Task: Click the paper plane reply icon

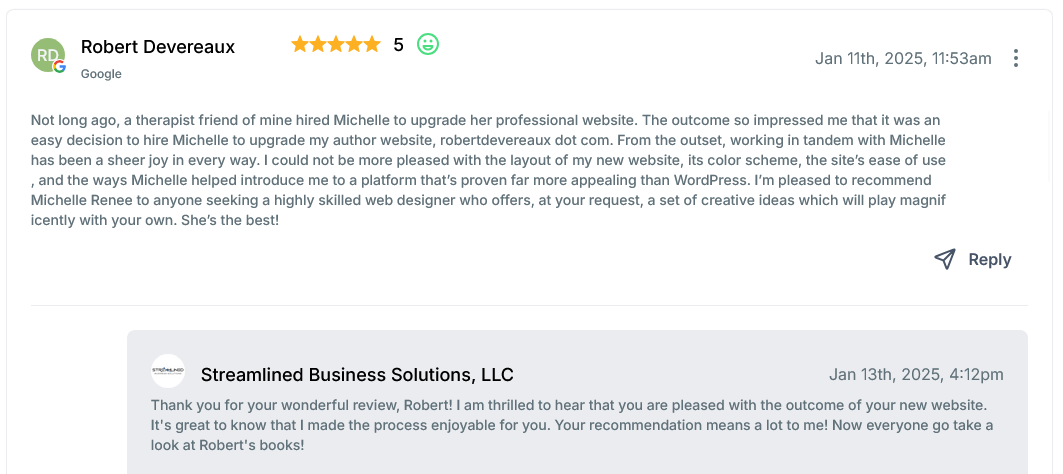Action: coord(944,259)
